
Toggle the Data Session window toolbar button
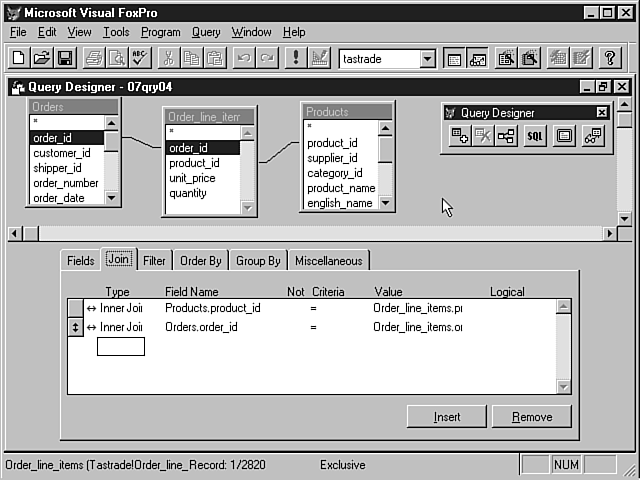[x=477, y=59]
